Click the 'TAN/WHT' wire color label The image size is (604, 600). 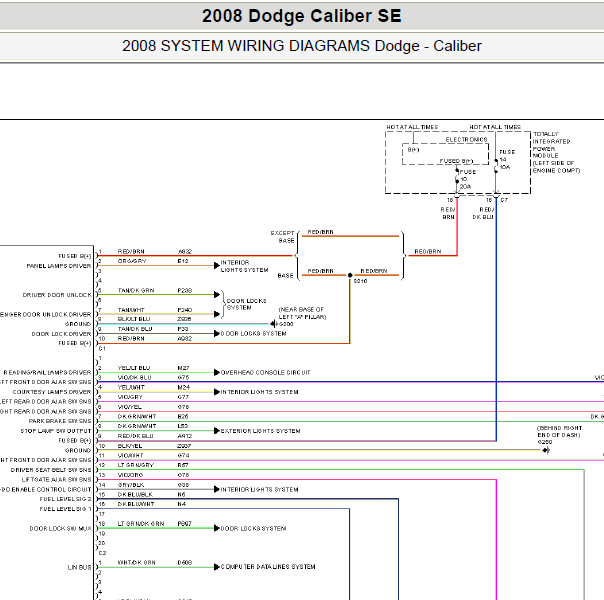click(x=131, y=310)
